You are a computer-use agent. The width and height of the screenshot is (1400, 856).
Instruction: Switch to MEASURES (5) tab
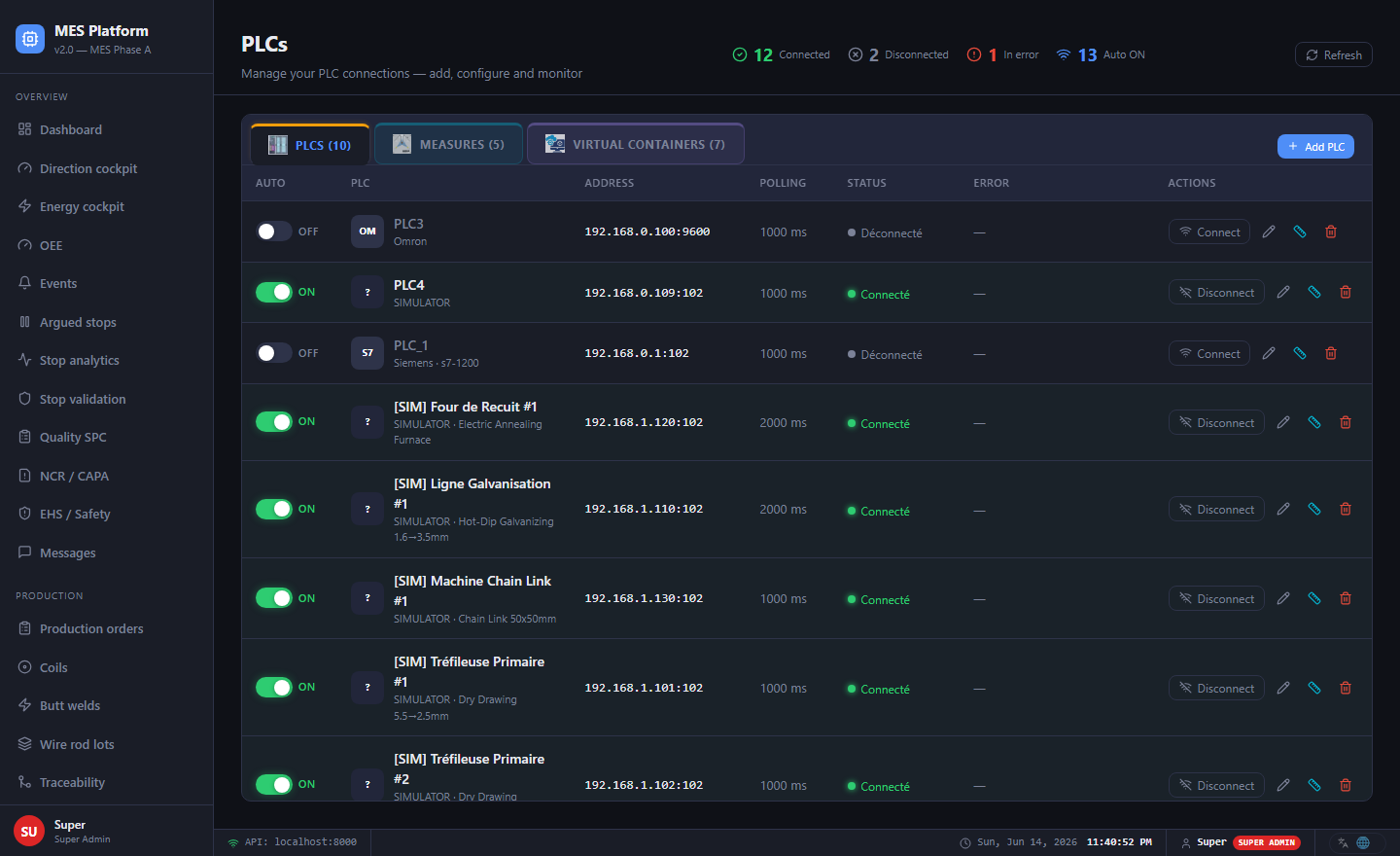click(448, 144)
